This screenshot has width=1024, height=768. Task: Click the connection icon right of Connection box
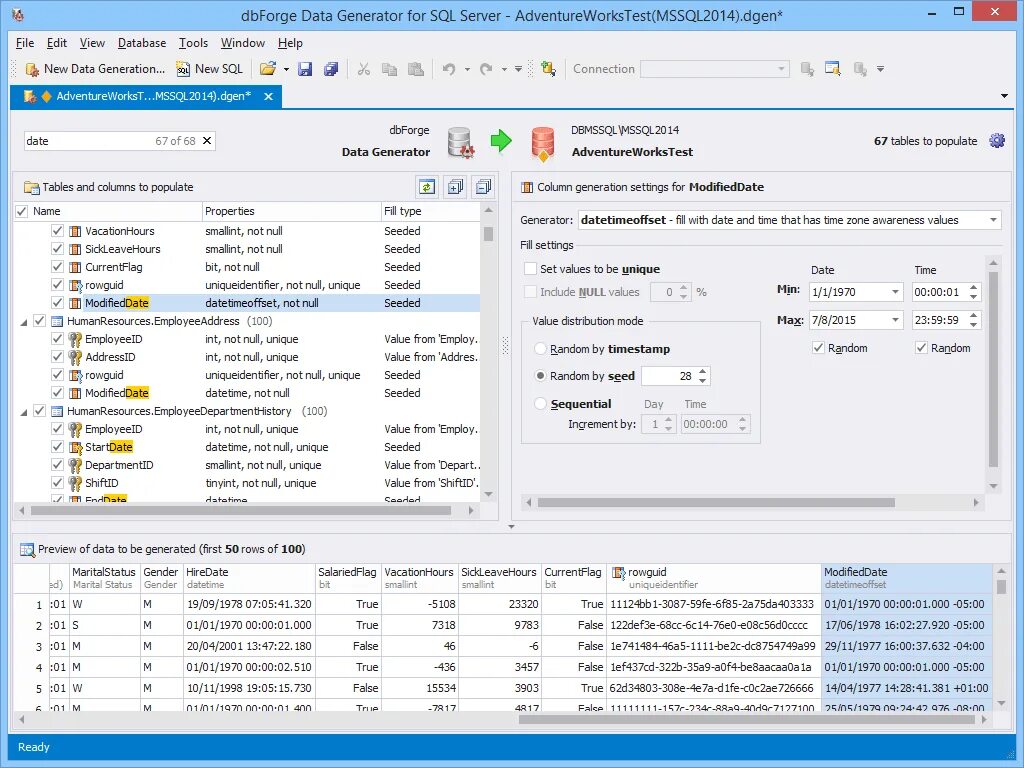click(807, 69)
